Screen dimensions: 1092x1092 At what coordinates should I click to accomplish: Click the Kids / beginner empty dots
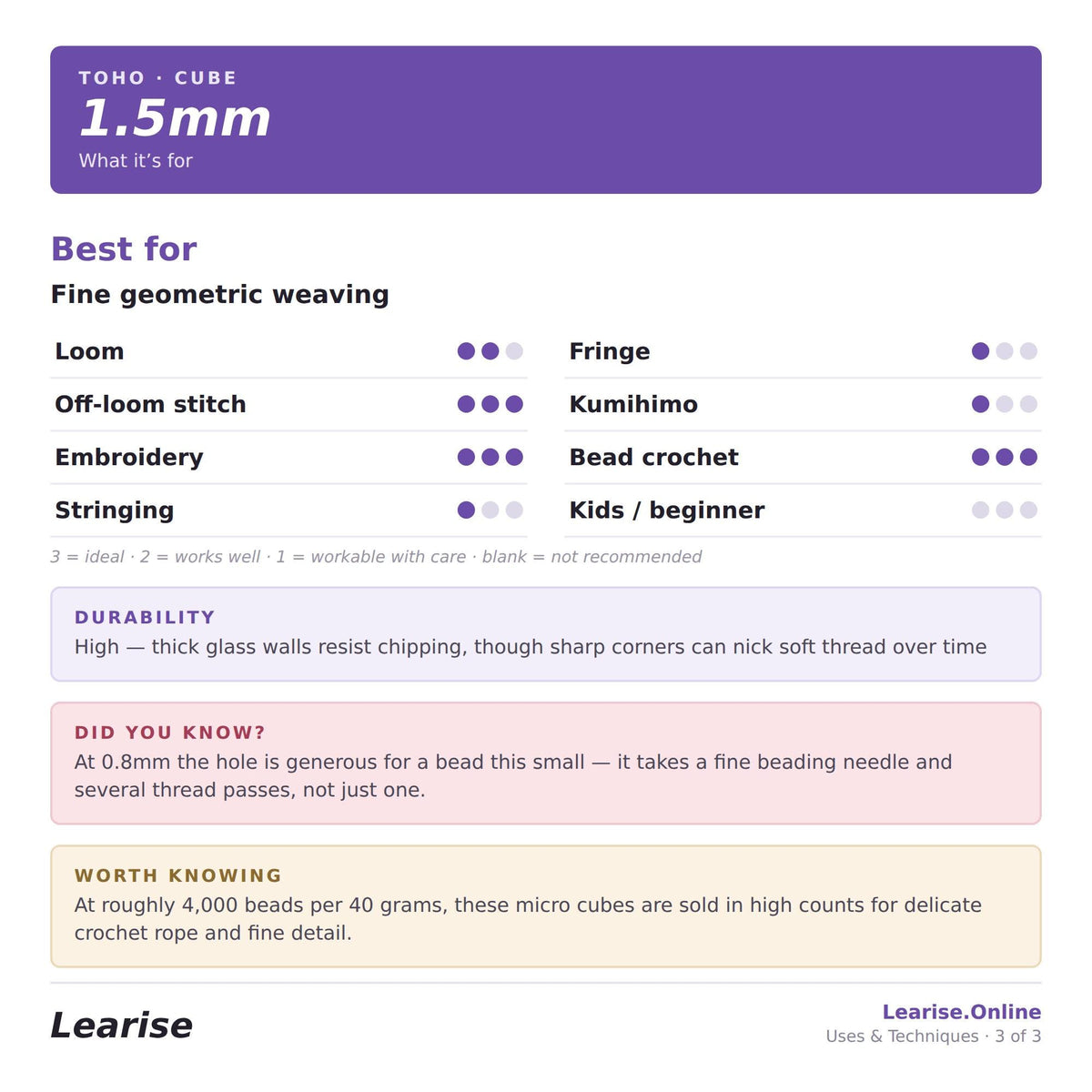click(x=1005, y=510)
